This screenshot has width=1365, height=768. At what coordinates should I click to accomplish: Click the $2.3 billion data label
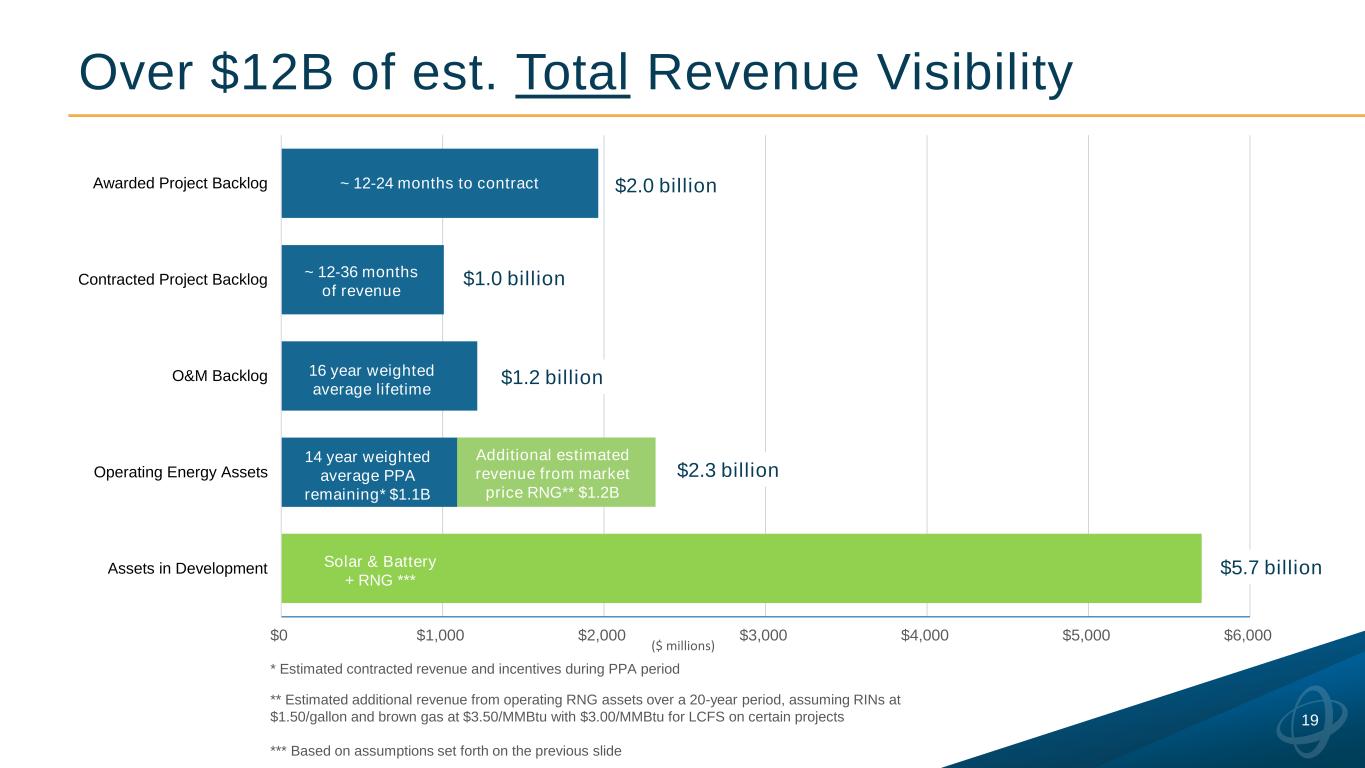tap(727, 470)
